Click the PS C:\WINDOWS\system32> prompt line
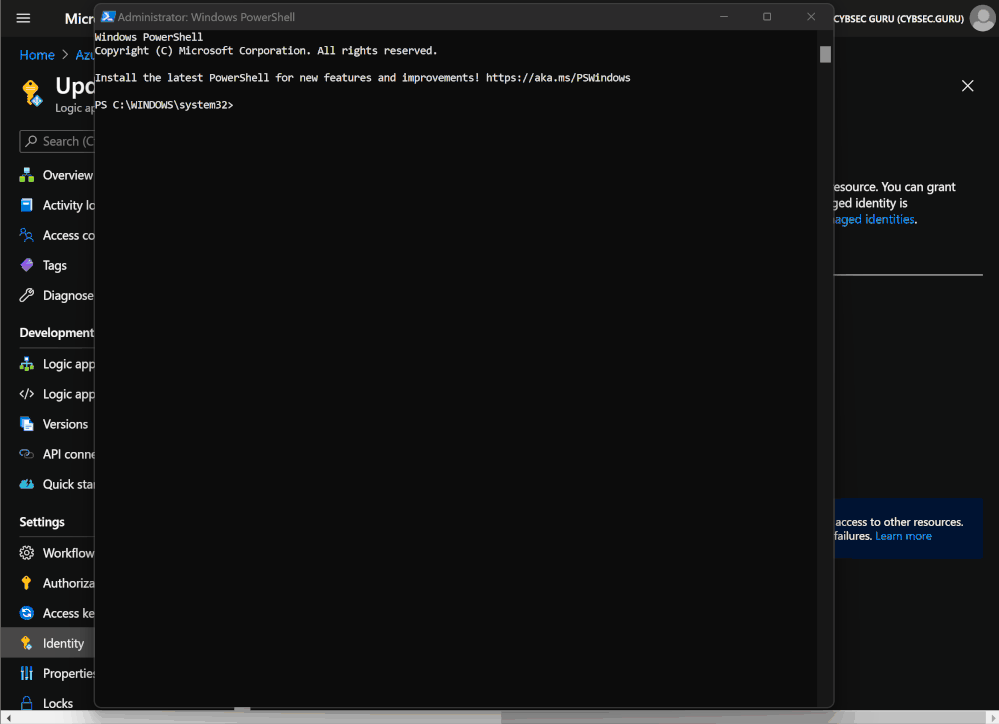The width and height of the screenshot is (999, 724). click(x=164, y=105)
